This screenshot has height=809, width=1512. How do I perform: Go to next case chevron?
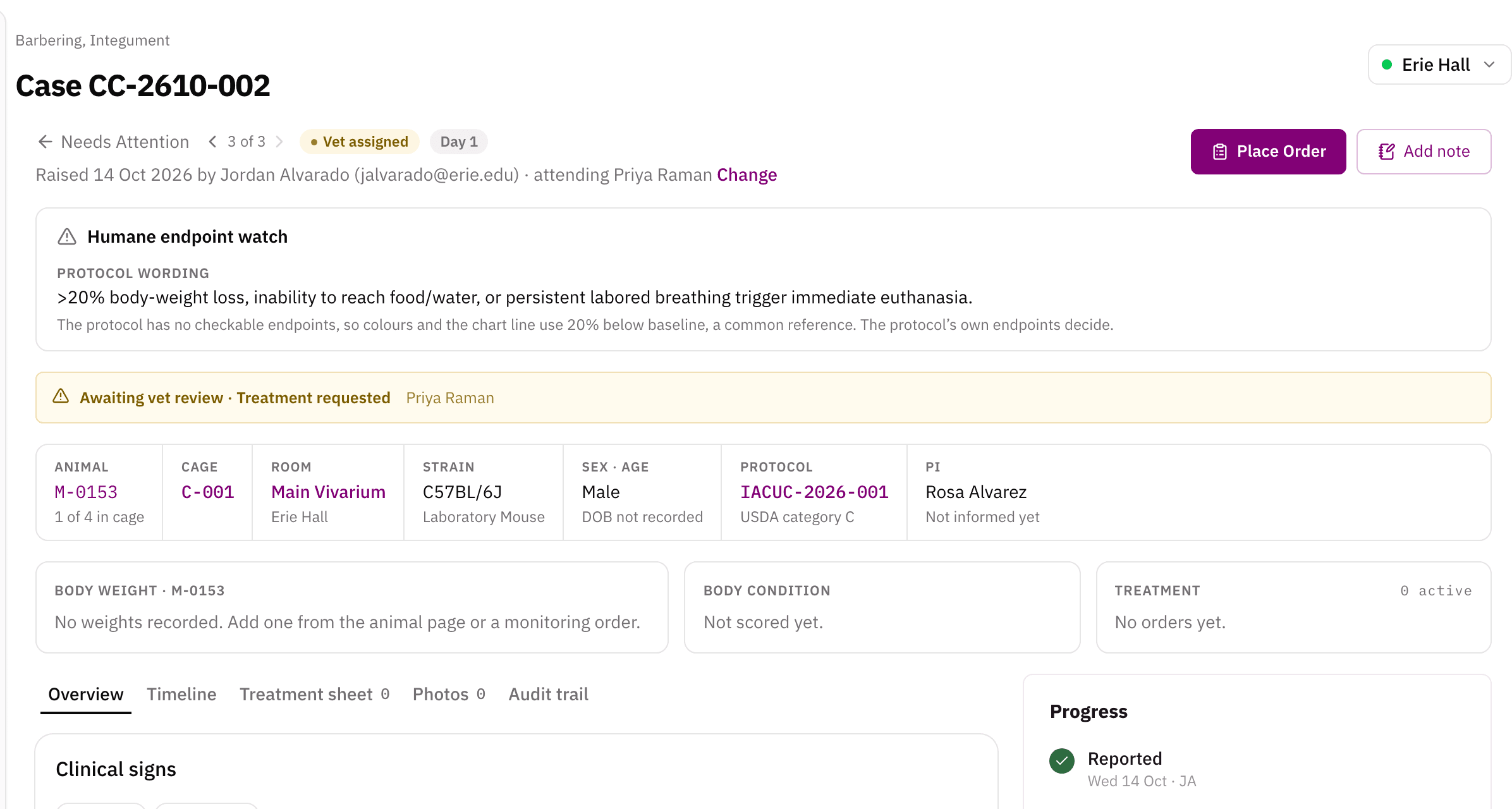(x=279, y=142)
